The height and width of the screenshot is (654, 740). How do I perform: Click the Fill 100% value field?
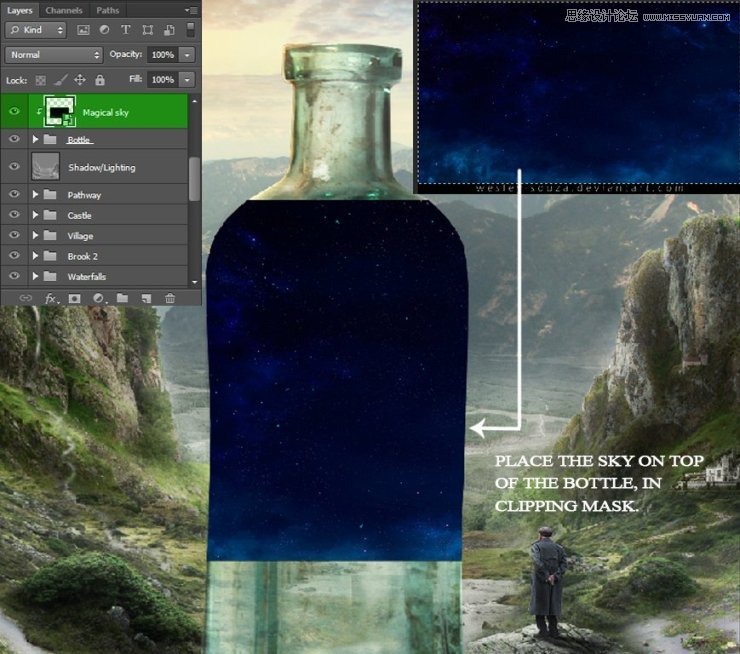click(163, 80)
